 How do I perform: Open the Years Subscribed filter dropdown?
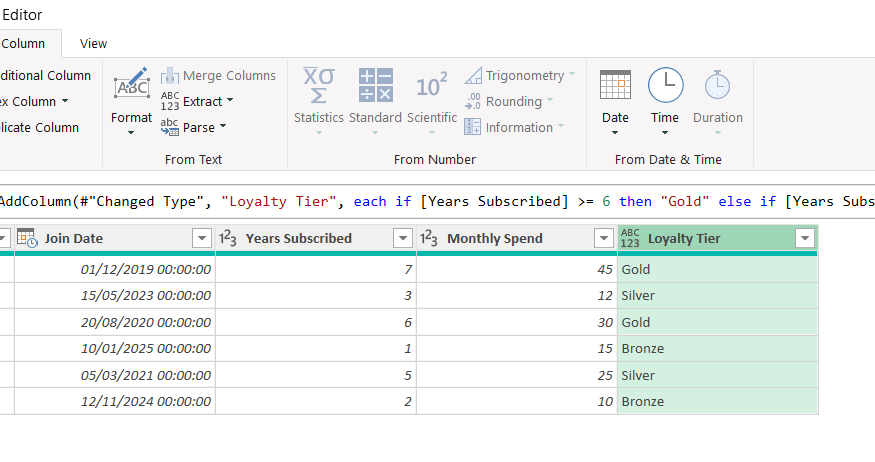tap(403, 238)
